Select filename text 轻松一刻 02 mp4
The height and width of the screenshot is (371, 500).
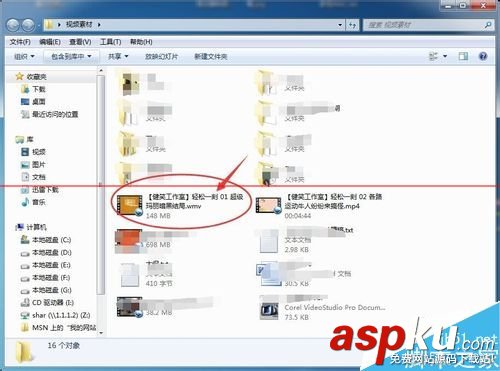pyautogui.click(x=333, y=201)
